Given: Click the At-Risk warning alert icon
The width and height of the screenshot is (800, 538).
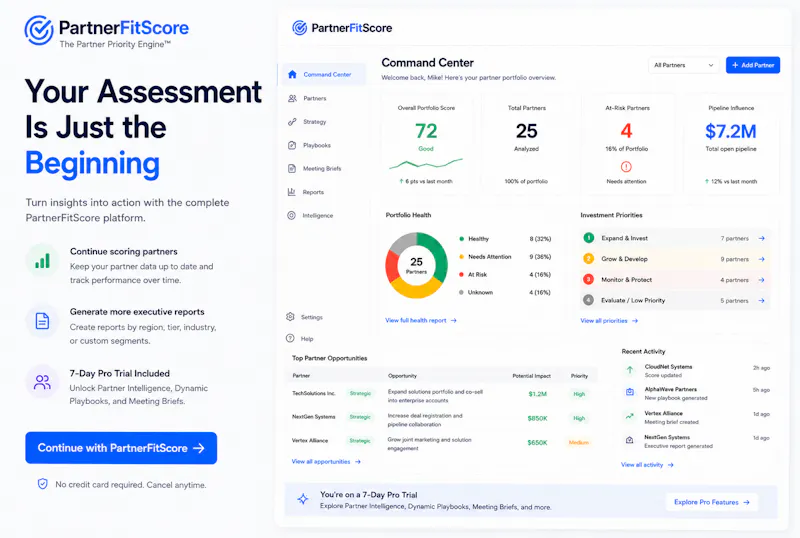Looking at the screenshot, I should [626, 166].
